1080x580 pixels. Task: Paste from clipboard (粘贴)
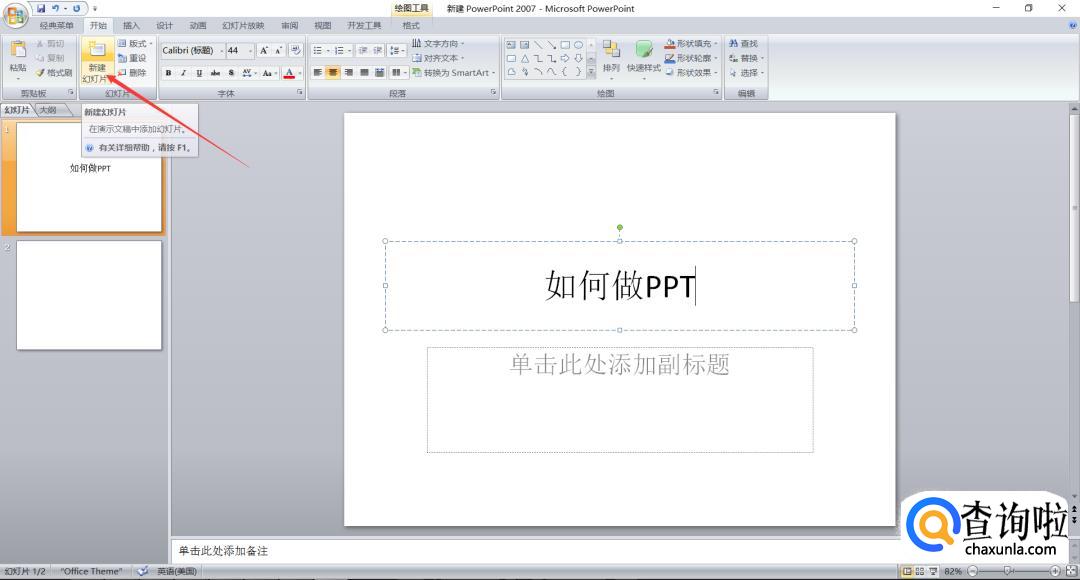pos(18,59)
